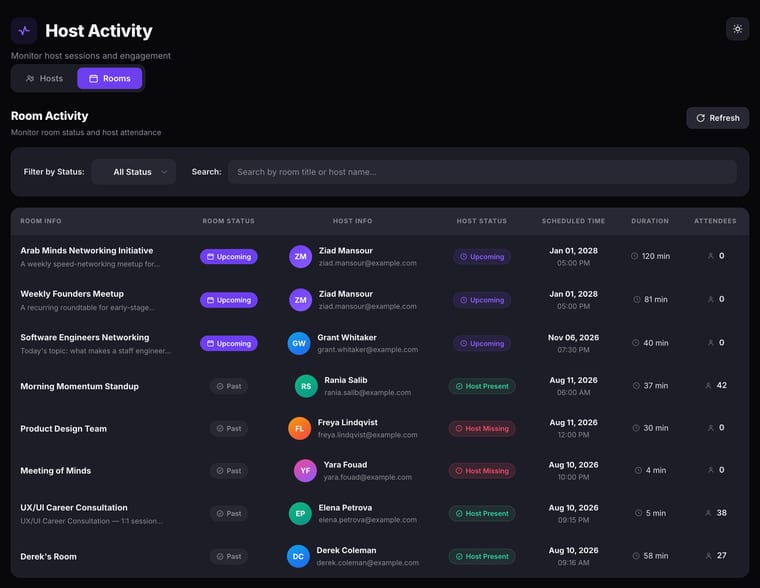Click clock icon beside 37 min duration
This screenshot has height=588, width=760.
[636, 386]
